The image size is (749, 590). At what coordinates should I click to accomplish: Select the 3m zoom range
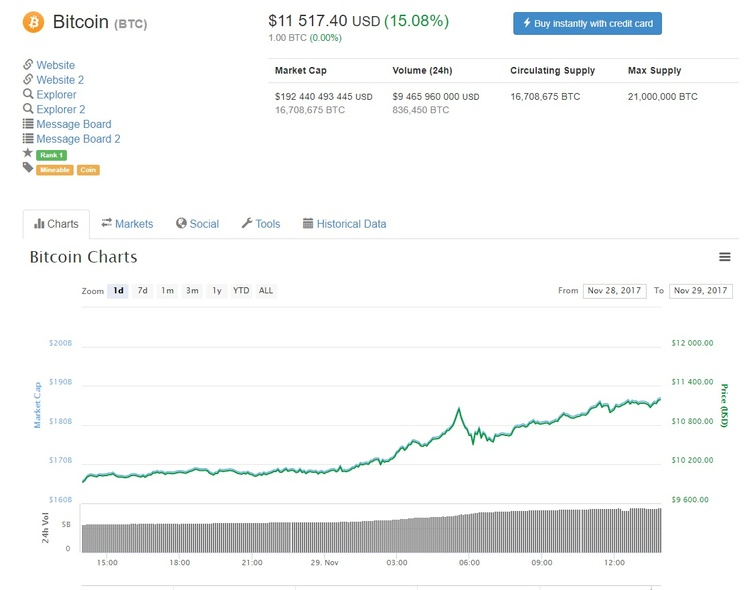pyautogui.click(x=192, y=290)
